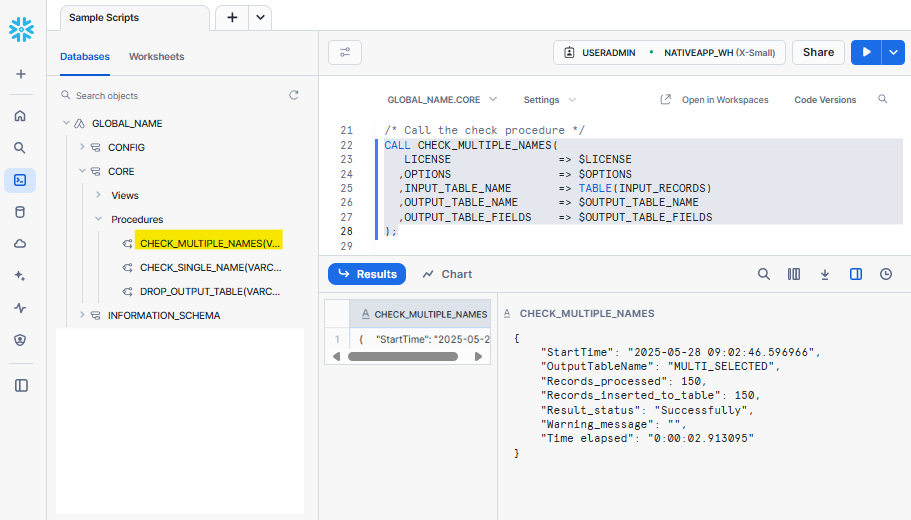Run the worksheet query

coord(866,52)
